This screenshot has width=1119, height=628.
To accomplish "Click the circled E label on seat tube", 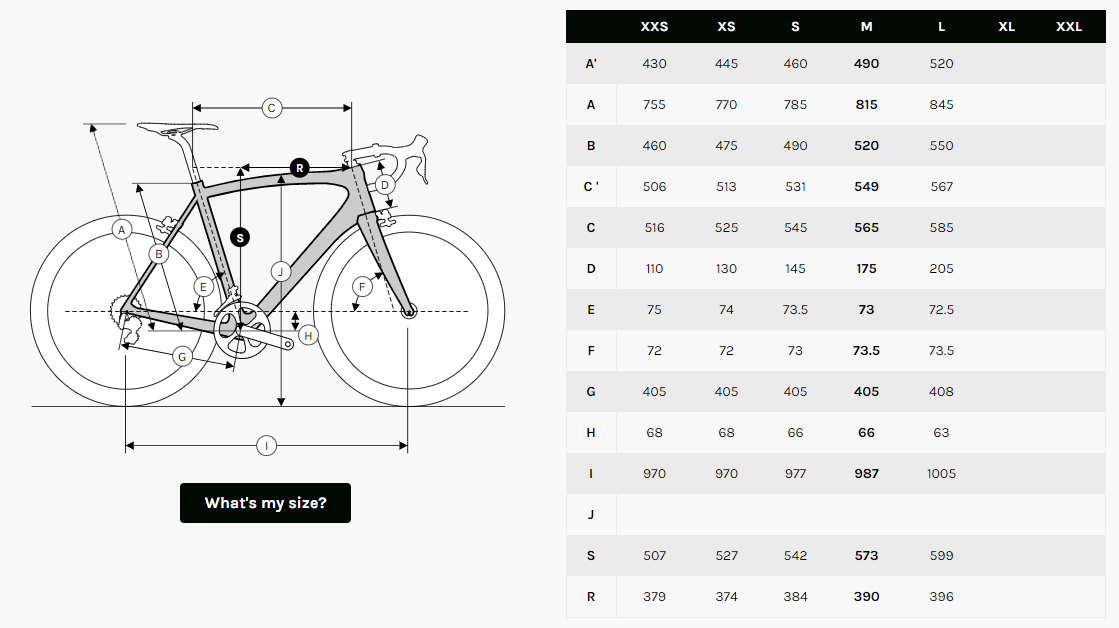I will click(x=203, y=287).
